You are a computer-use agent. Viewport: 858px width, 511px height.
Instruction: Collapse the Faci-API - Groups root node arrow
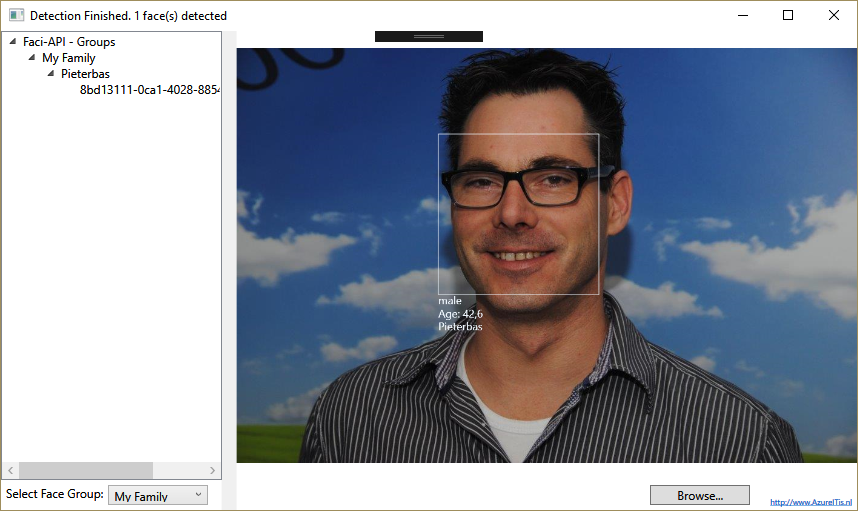(12, 42)
